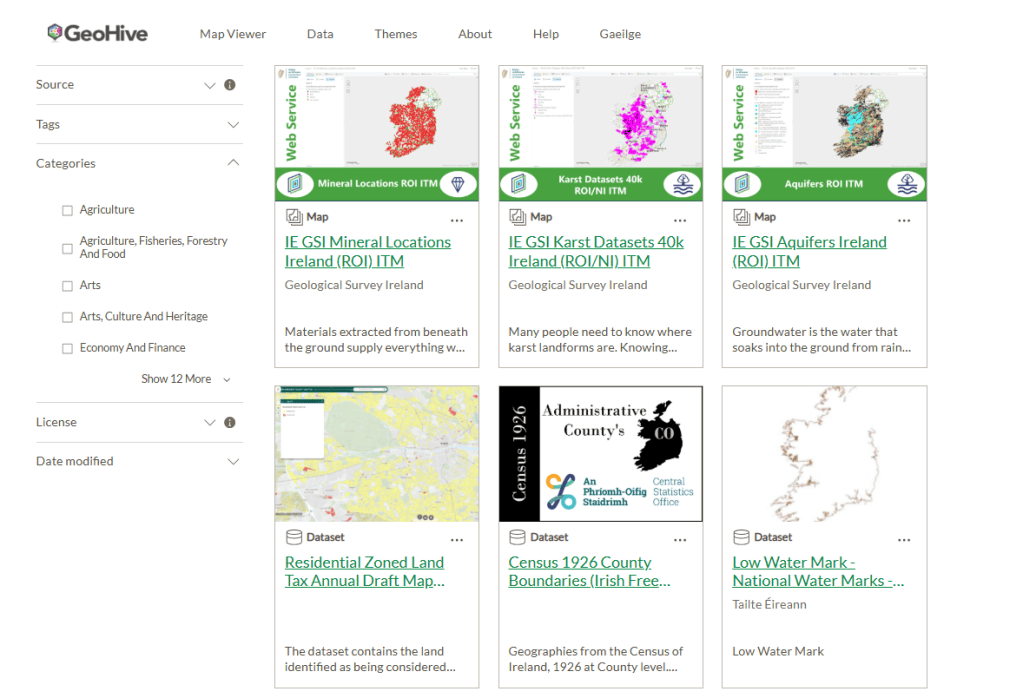Open Low Water Mark National Water Marks link
1023x698 pixels.
click(x=818, y=571)
